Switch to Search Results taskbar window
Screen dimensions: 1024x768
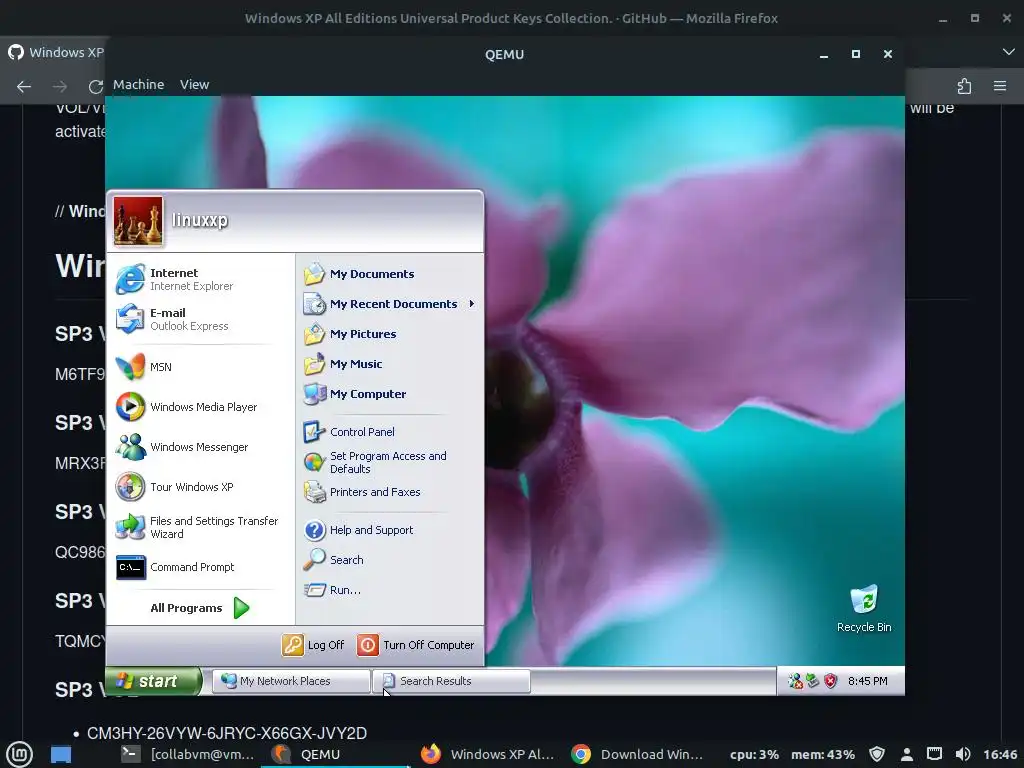(x=451, y=681)
